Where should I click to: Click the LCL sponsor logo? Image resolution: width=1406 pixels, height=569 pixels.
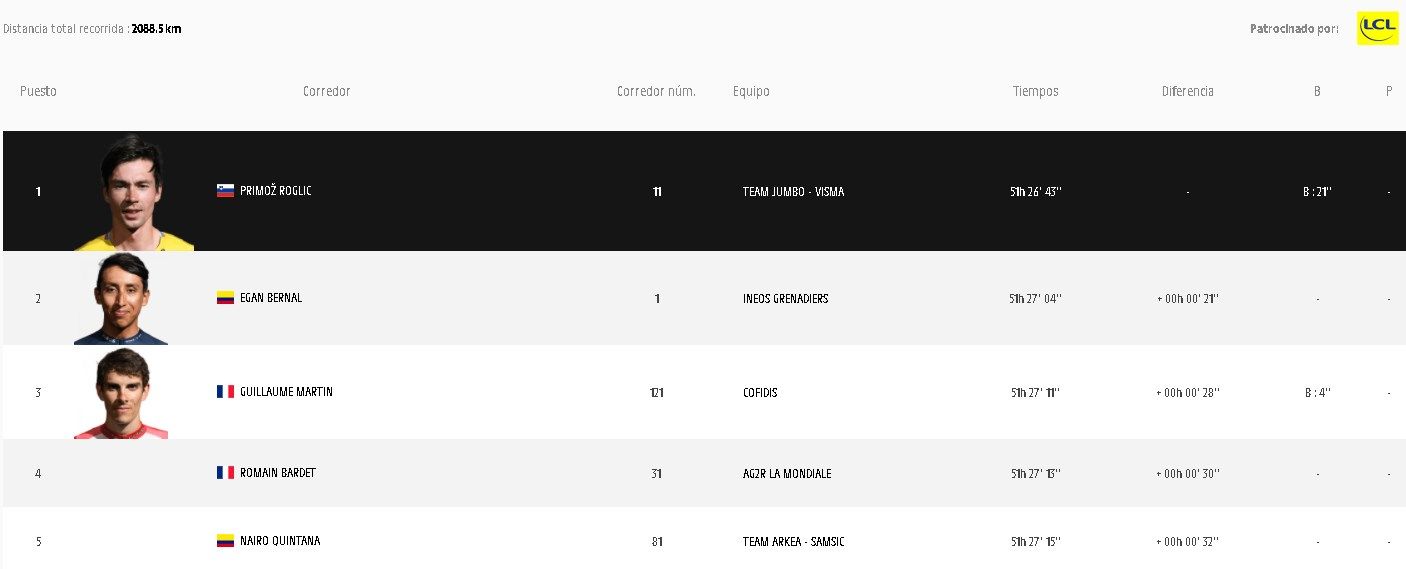(x=1377, y=28)
